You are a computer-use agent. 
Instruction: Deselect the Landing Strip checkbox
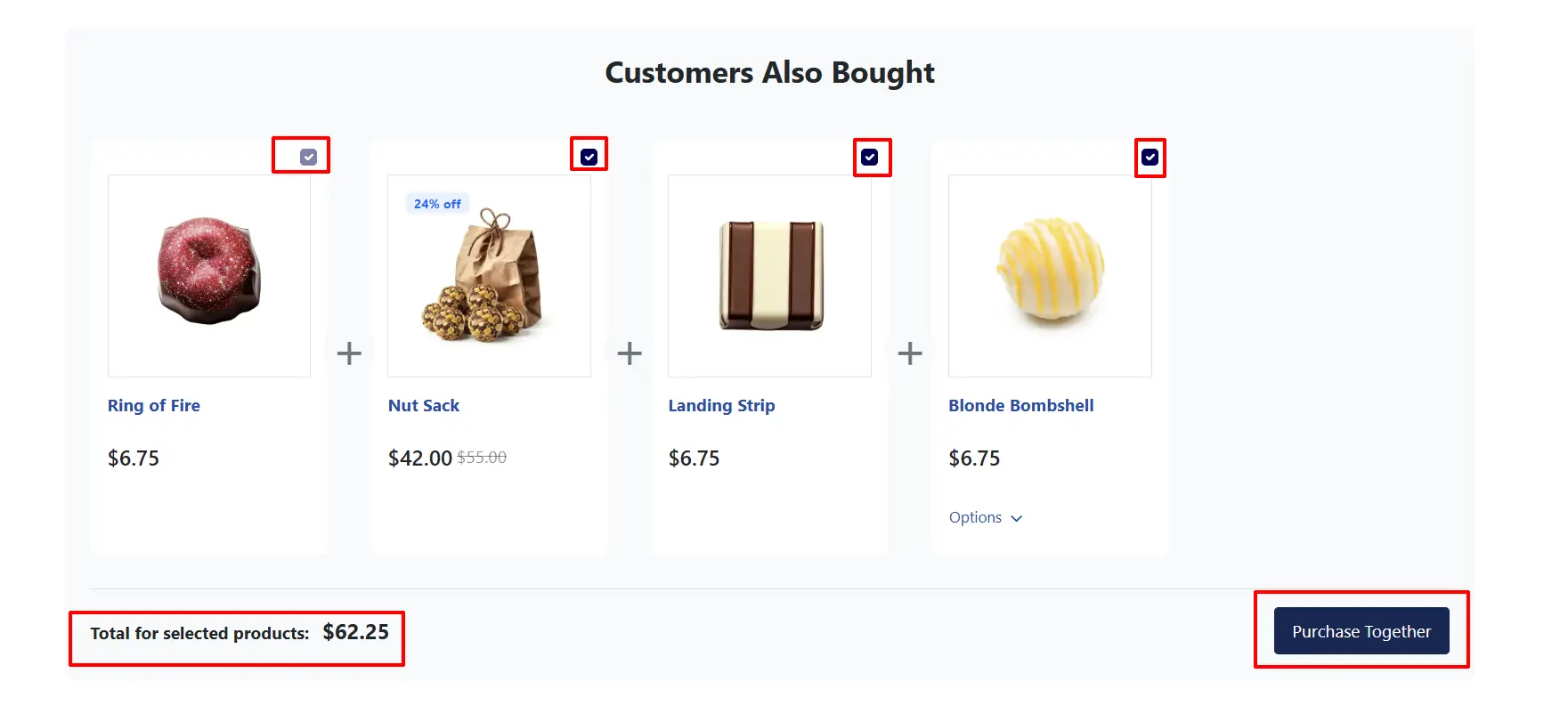(x=869, y=157)
